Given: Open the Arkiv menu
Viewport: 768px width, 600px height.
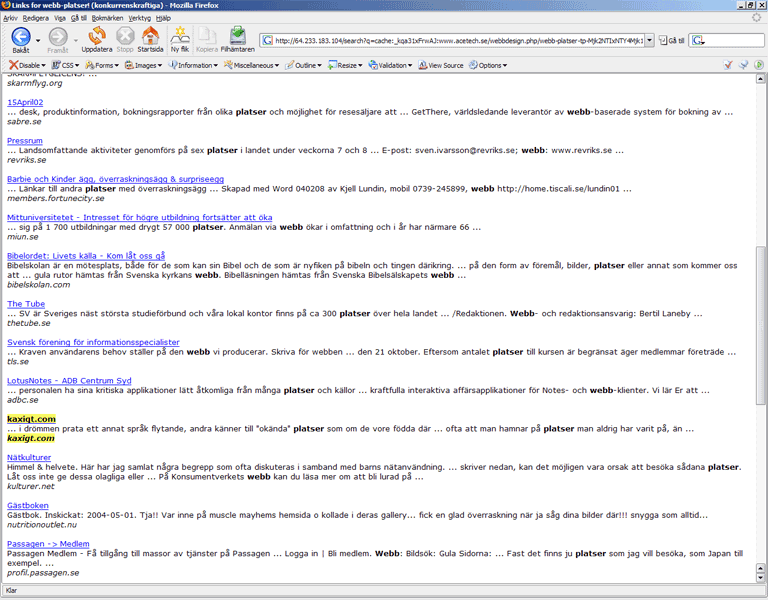Looking at the screenshot, I should coord(10,18).
